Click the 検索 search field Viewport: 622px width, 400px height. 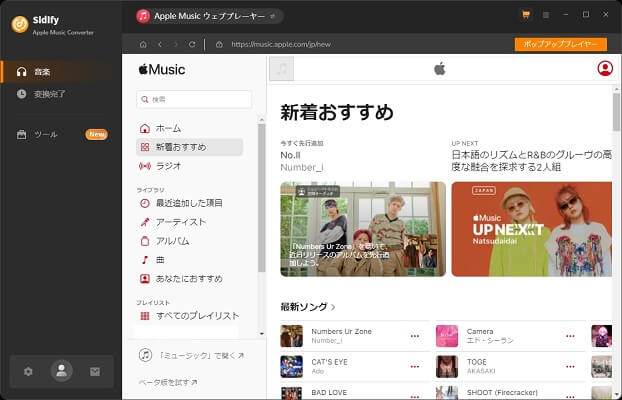coord(194,99)
